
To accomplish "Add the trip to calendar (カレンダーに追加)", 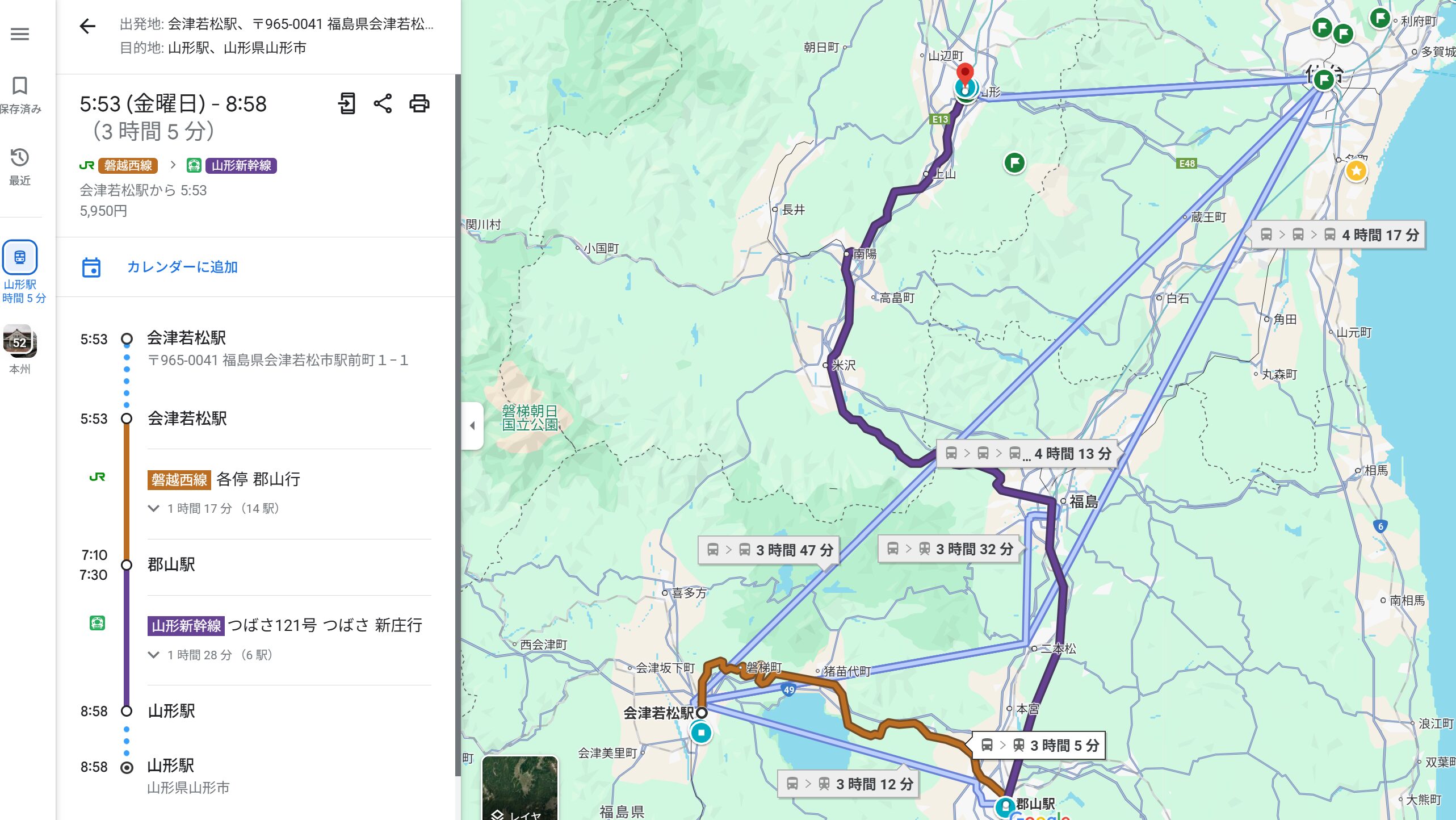I will coord(182,267).
